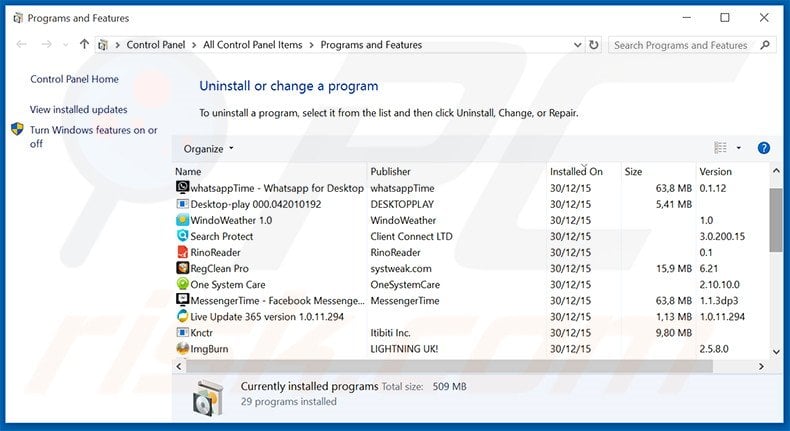Click version 2.10.10.0 cell
Image resolution: width=790 pixels, height=431 pixels.
[719, 284]
